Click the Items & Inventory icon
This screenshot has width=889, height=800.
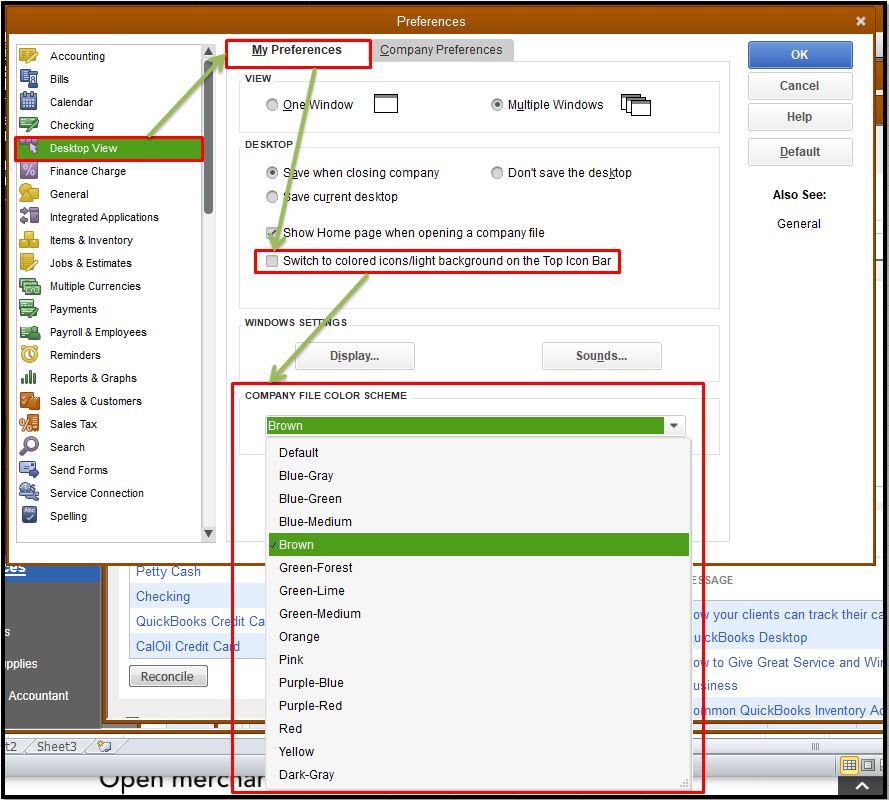(x=29, y=239)
